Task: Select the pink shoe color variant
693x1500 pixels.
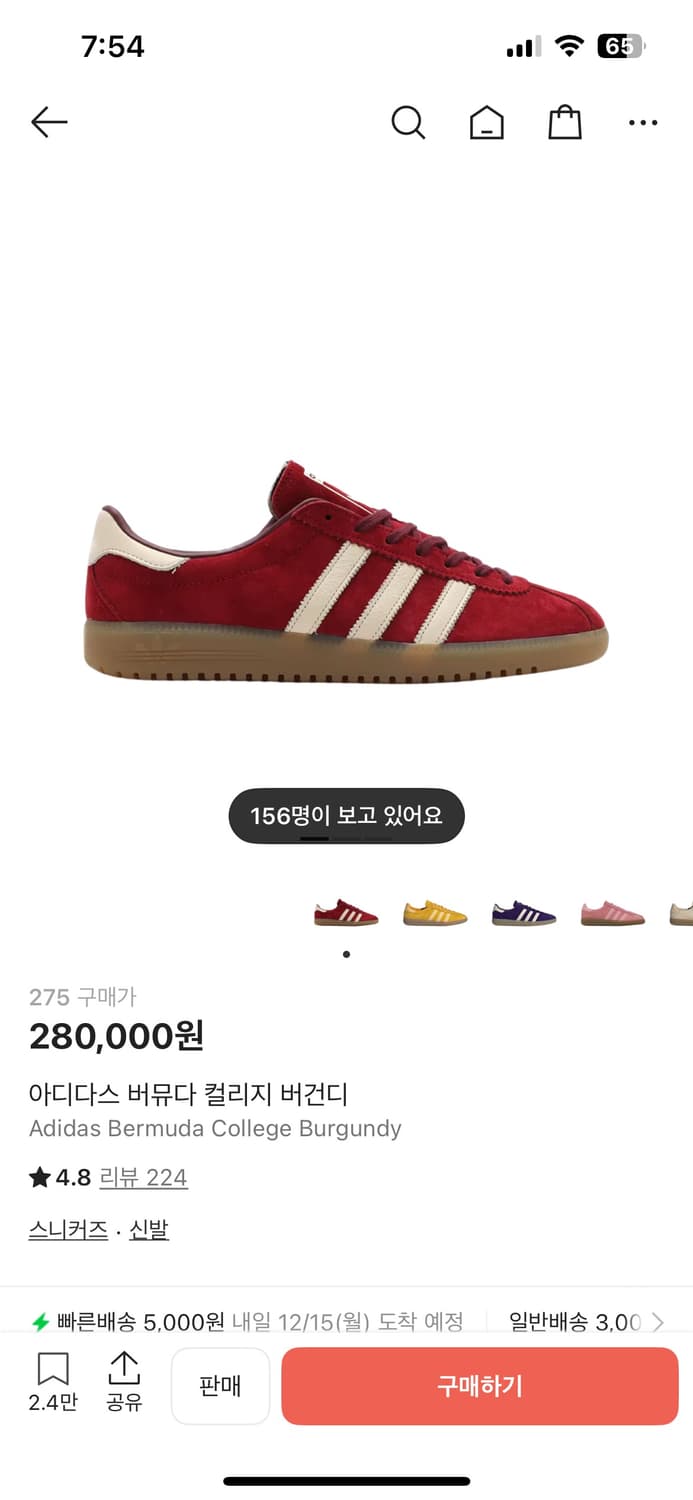Action: click(x=613, y=912)
